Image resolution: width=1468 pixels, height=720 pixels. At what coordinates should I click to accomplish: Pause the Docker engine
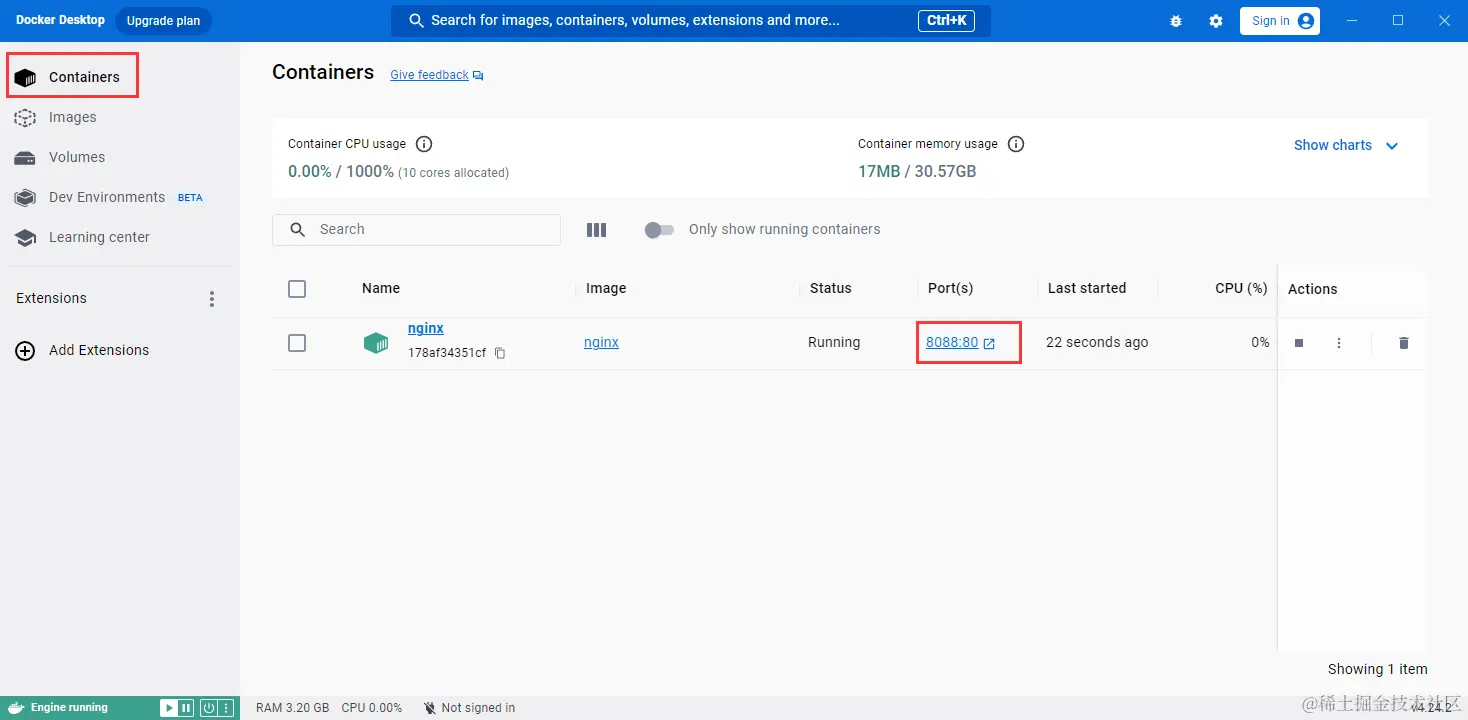tap(186, 708)
